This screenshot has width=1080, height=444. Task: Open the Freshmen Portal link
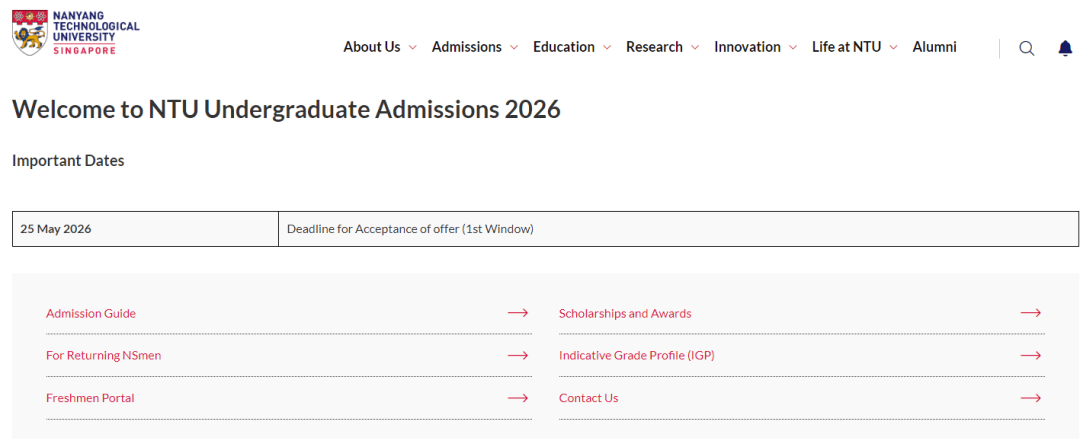(90, 398)
